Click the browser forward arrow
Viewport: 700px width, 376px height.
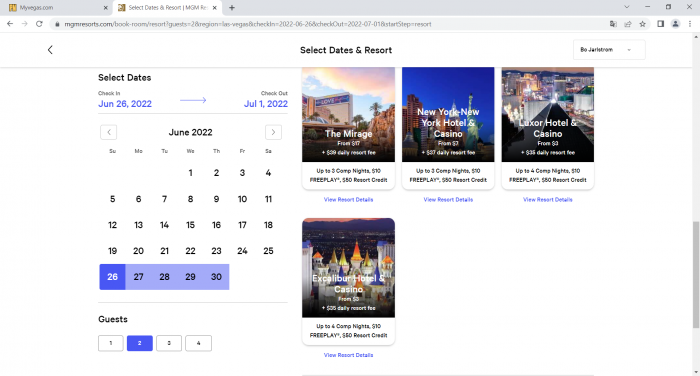pos(25,24)
